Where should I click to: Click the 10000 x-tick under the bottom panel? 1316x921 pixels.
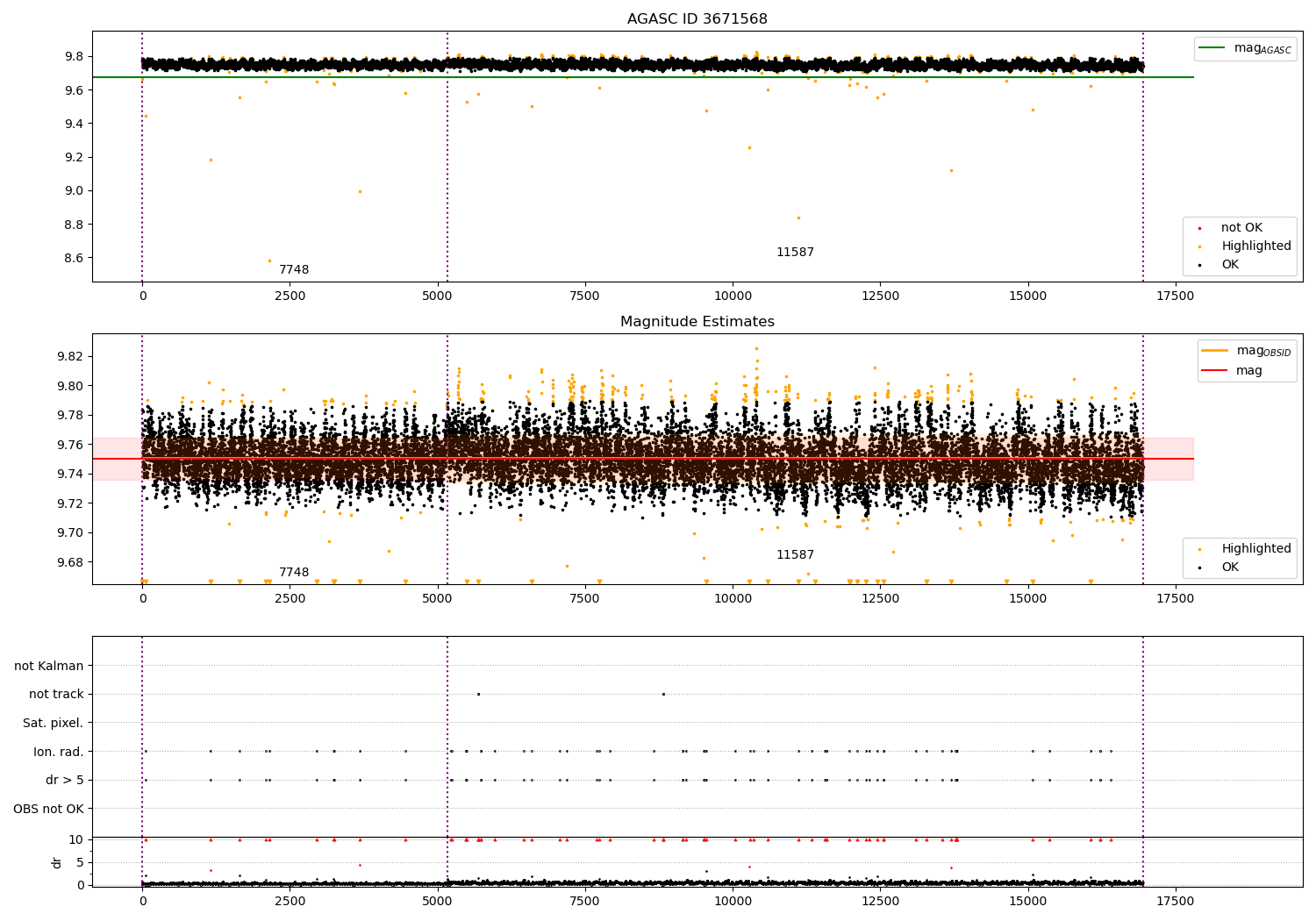coord(733,901)
